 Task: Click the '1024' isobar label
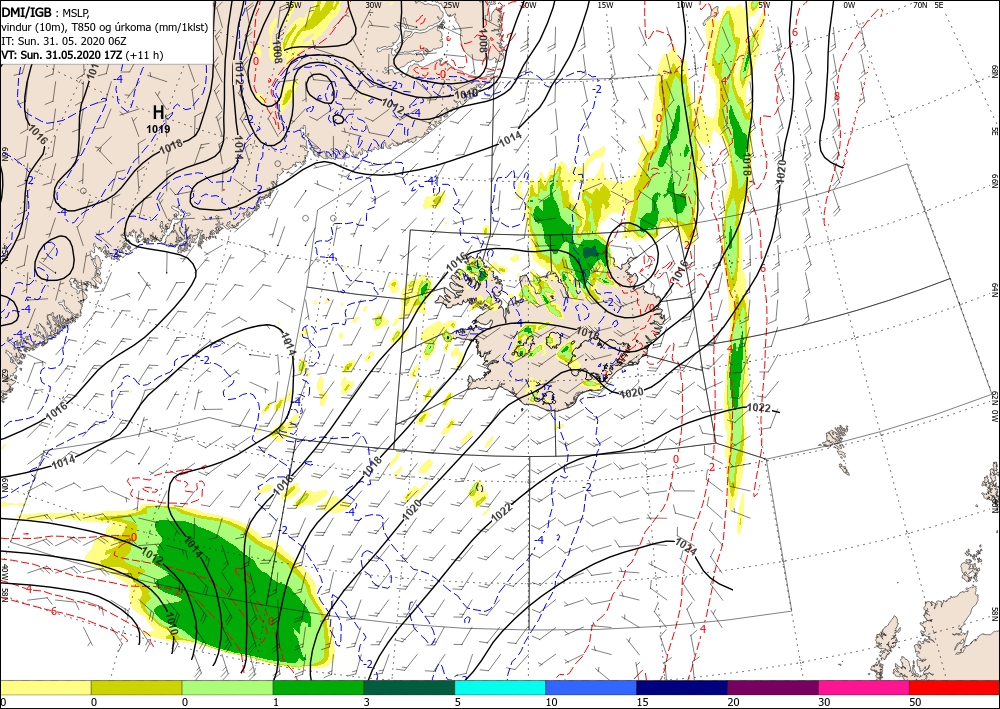686,546
